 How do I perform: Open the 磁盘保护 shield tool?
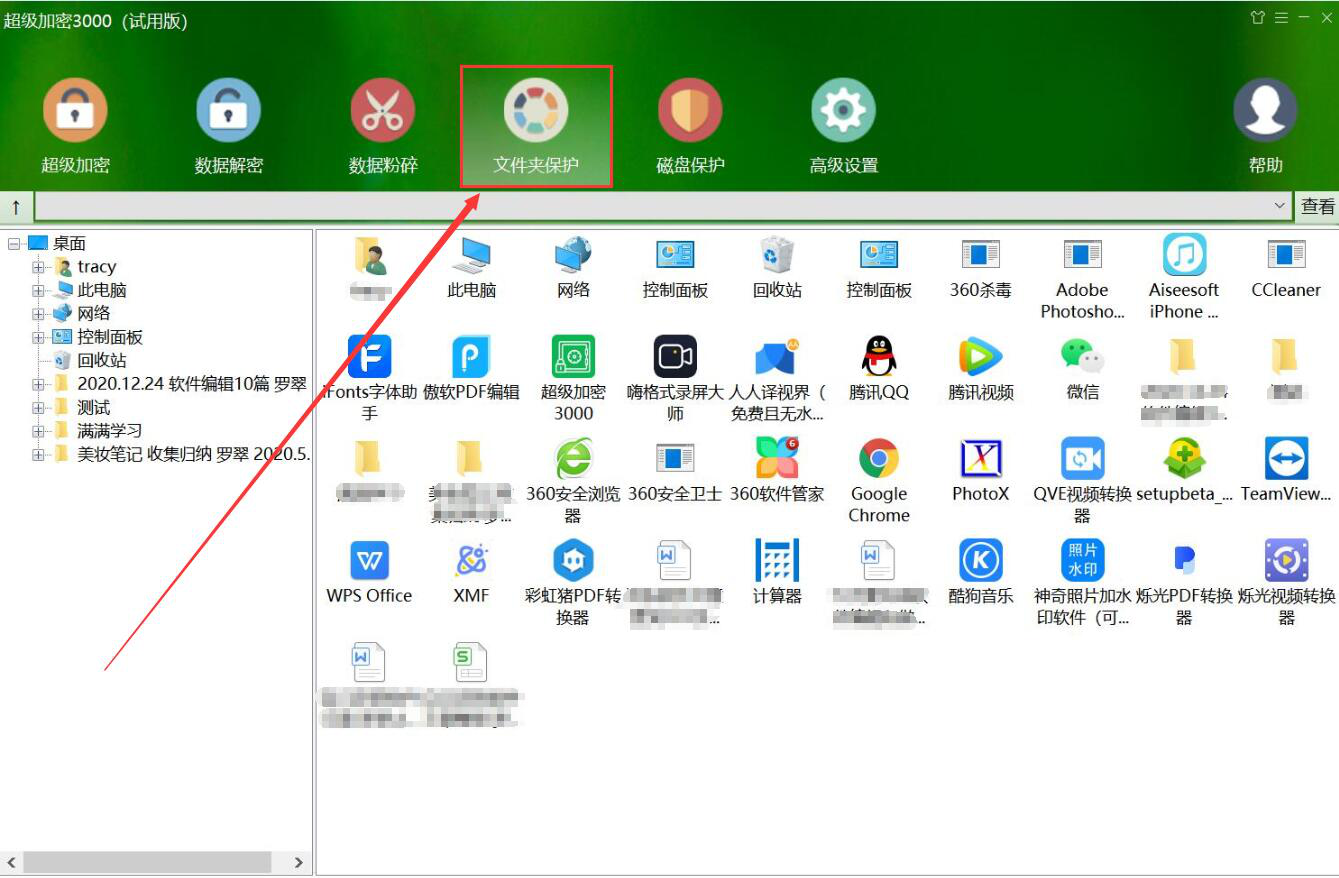pyautogui.click(x=690, y=126)
